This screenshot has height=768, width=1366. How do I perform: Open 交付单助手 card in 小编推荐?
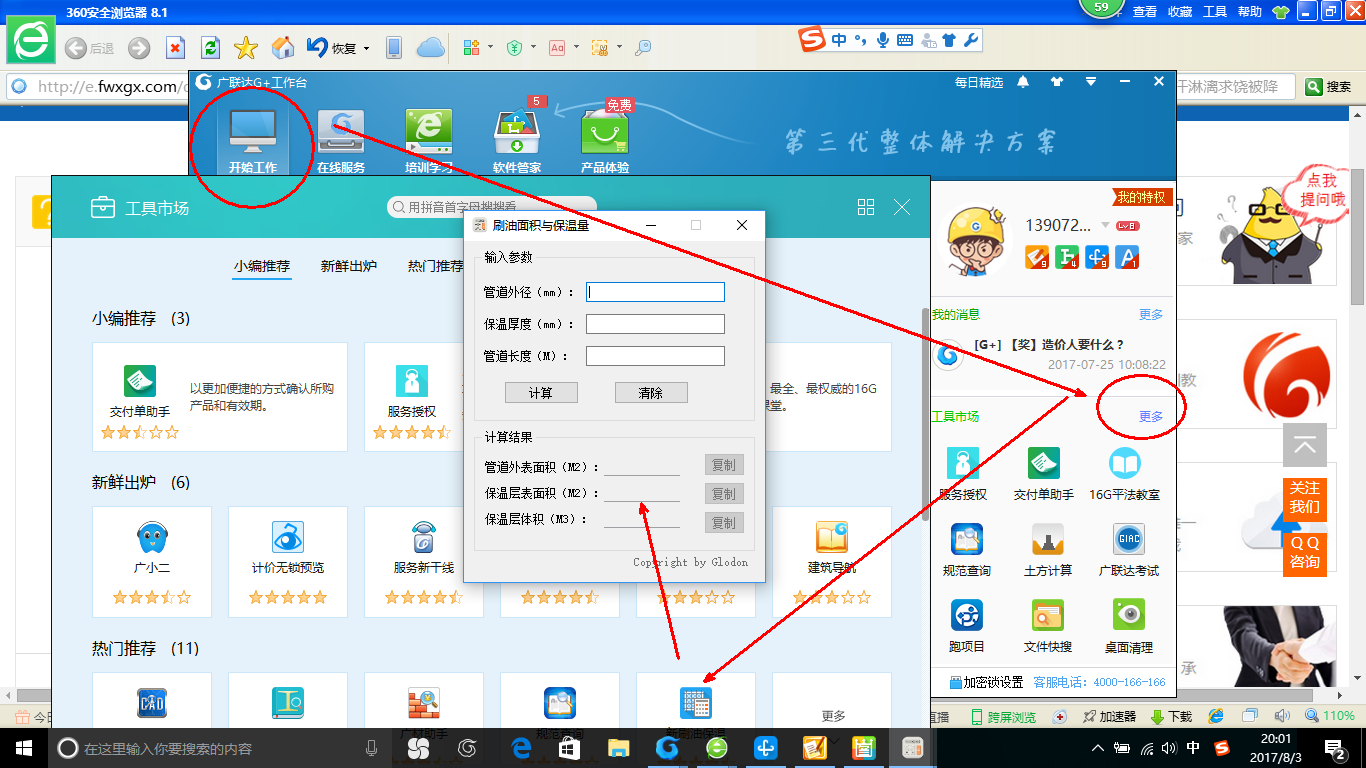click(x=220, y=397)
